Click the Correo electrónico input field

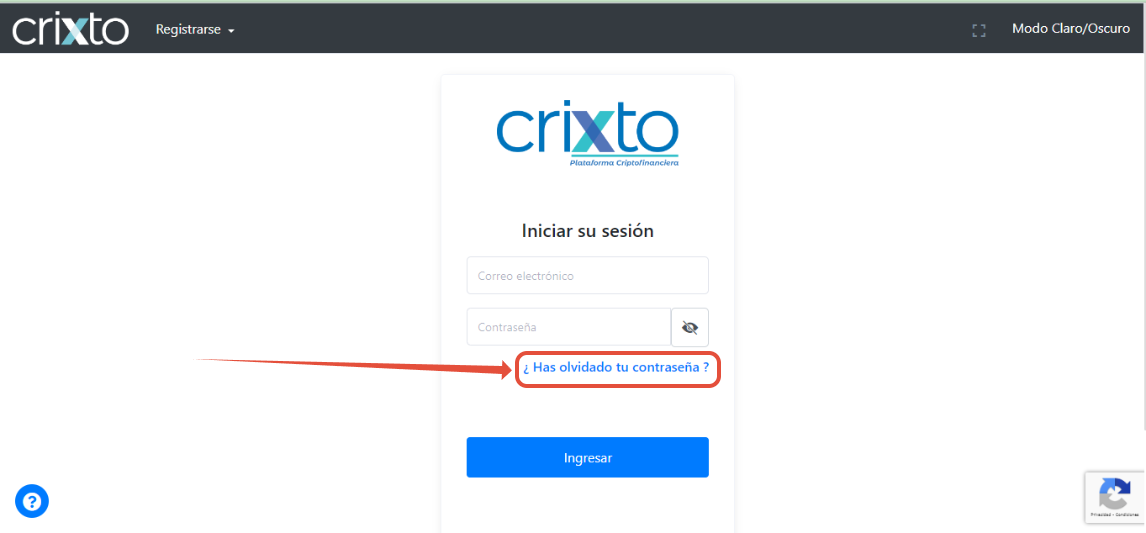(588, 276)
